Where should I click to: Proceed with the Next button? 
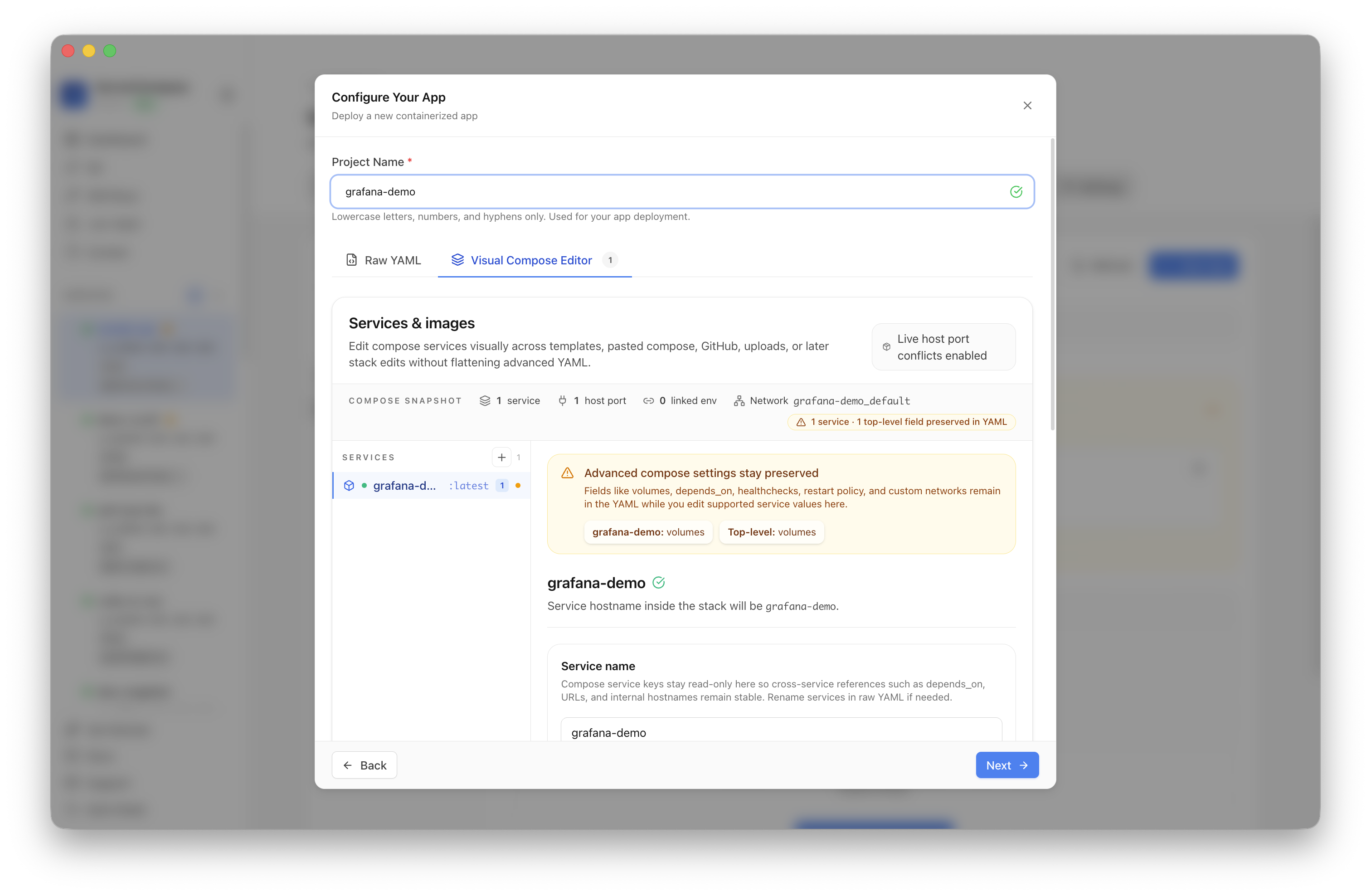click(x=1007, y=765)
